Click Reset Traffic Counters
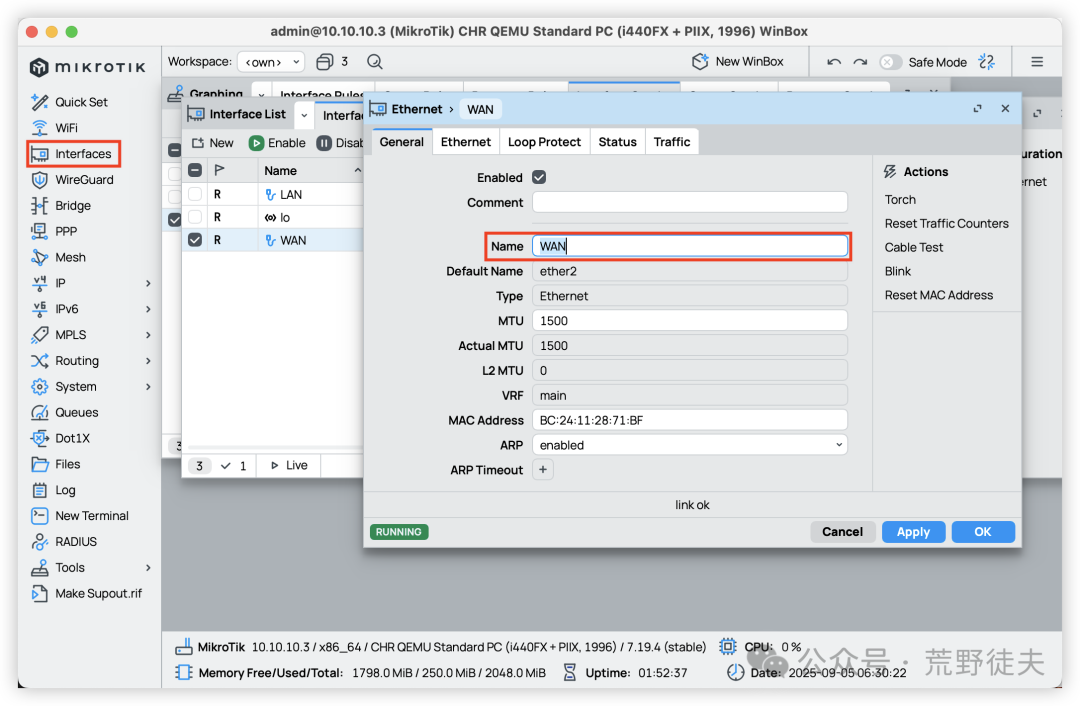Viewport: 1080px width, 706px height. click(x=946, y=224)
